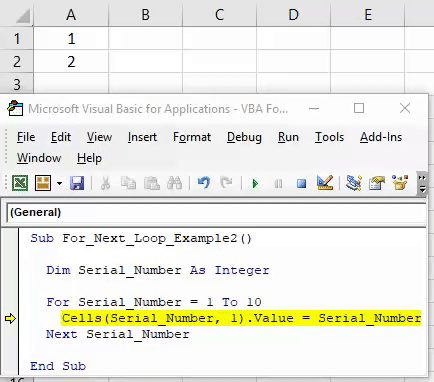The image size is (434, 382).
Task: Select cell A2 in the spreadsheet
Action: [71, 62]
